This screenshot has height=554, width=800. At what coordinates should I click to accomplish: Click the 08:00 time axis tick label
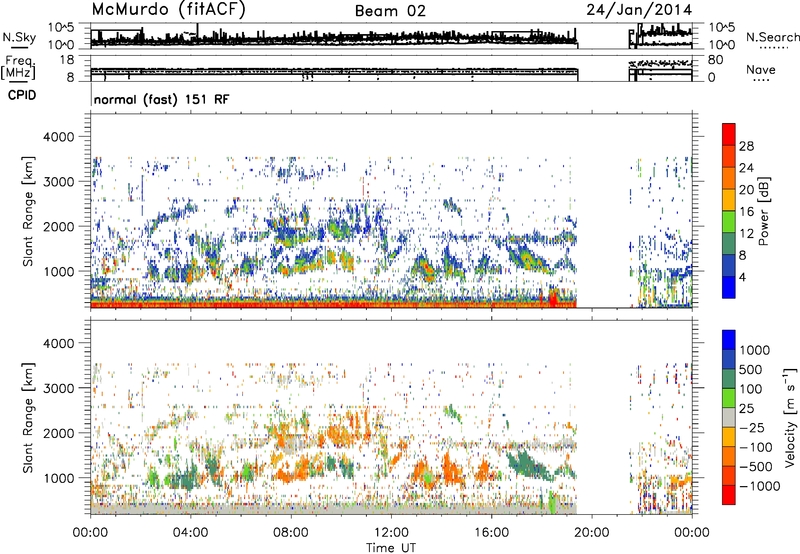click(291, 533)
